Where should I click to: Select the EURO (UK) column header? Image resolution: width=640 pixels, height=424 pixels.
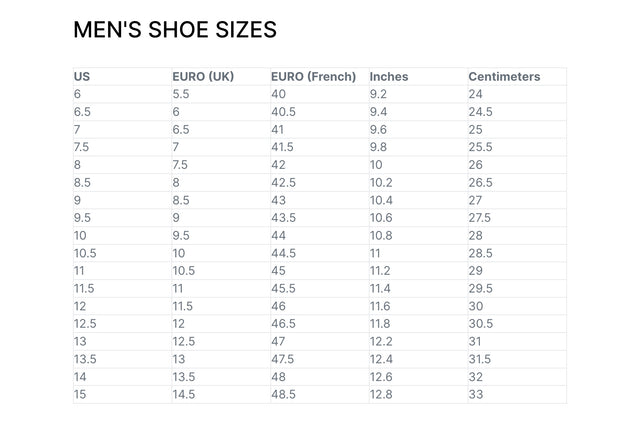[x=203, y=76]
